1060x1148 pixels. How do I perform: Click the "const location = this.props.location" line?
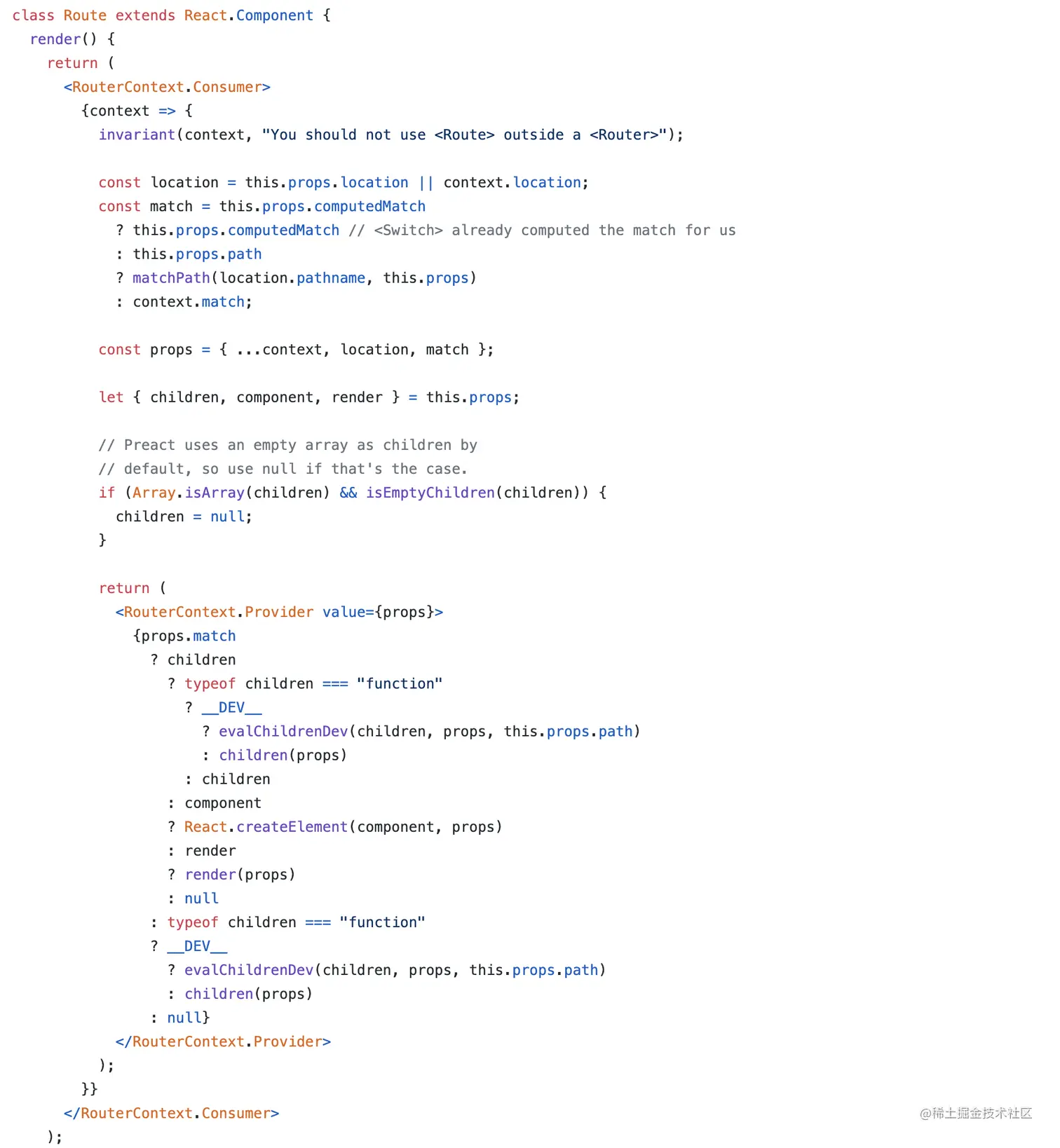[344, 182]
